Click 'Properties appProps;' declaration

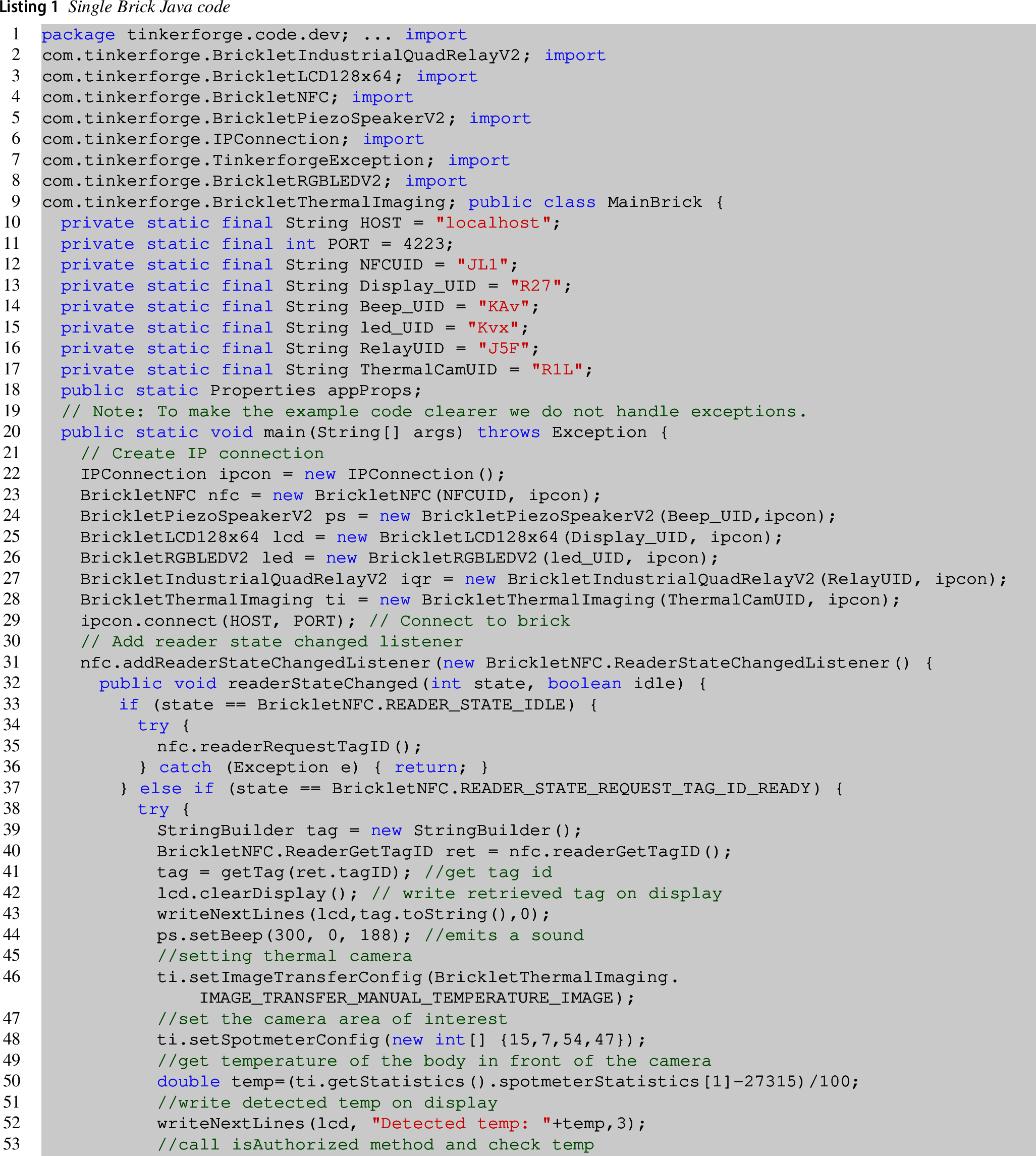coord(316,391)
